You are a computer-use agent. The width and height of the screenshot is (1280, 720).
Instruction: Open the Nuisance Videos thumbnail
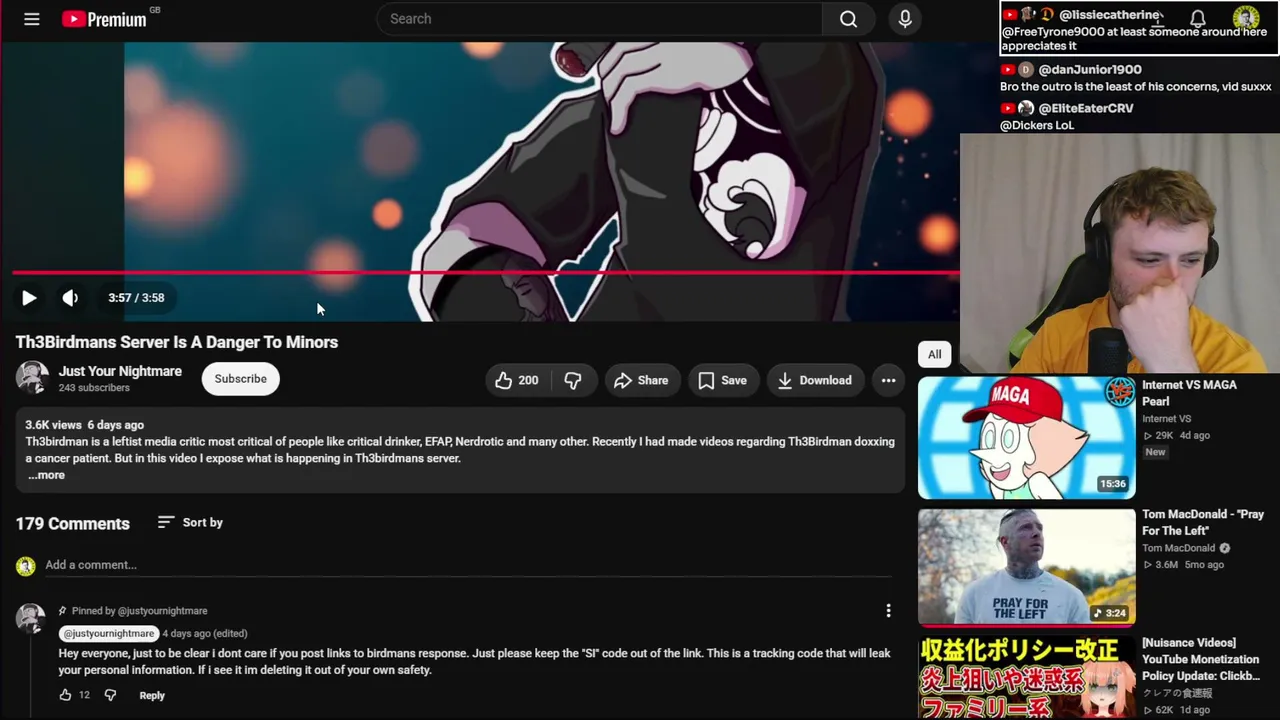pos(1027,678)
